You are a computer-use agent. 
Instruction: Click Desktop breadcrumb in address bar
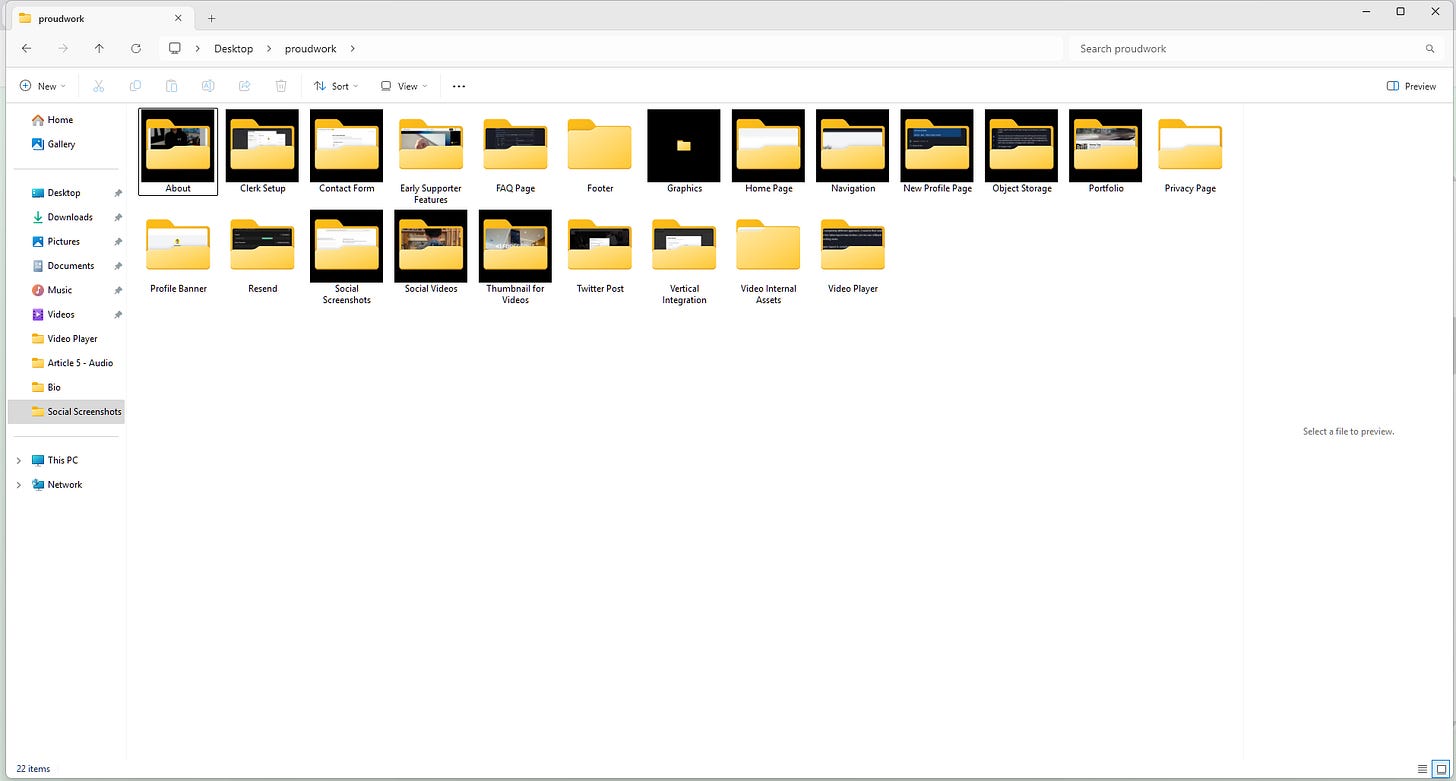[x=233, y=48]
